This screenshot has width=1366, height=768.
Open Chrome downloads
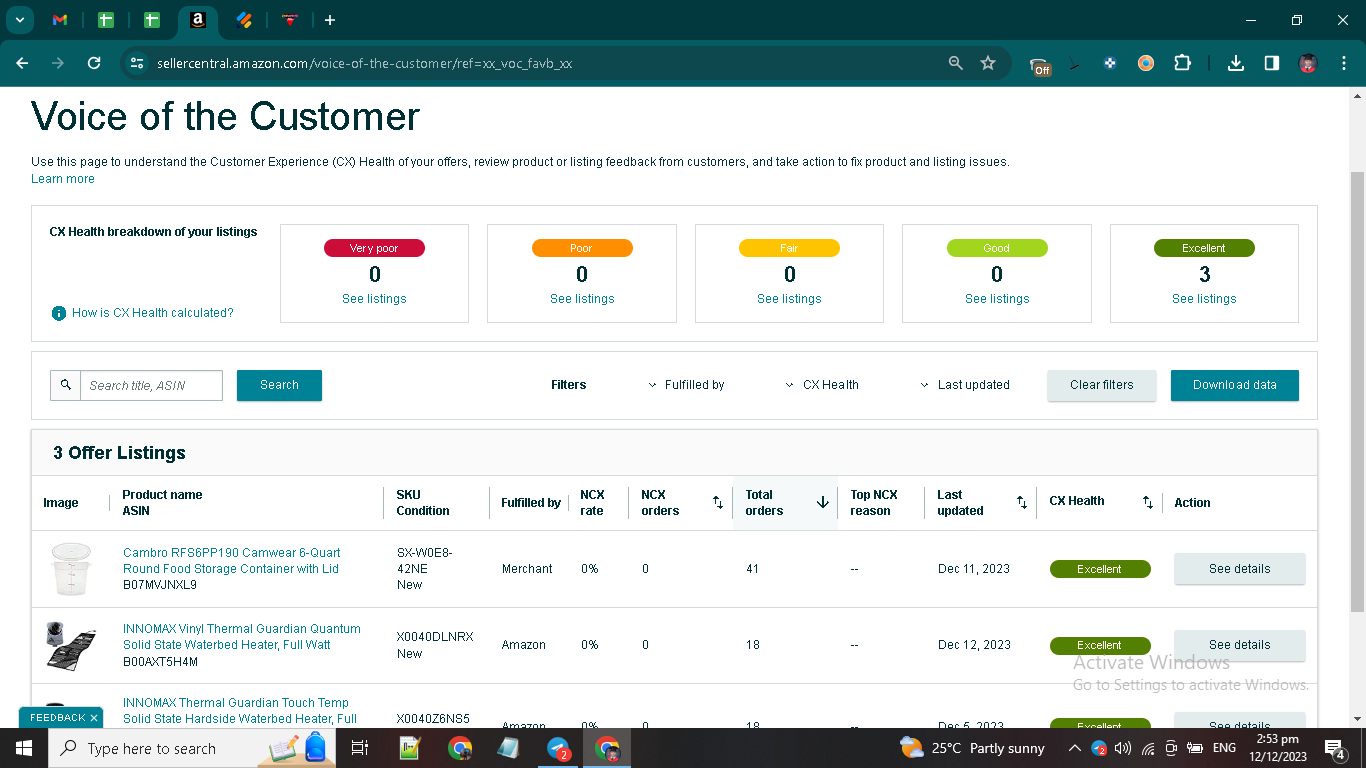[x=1236, y=63]
